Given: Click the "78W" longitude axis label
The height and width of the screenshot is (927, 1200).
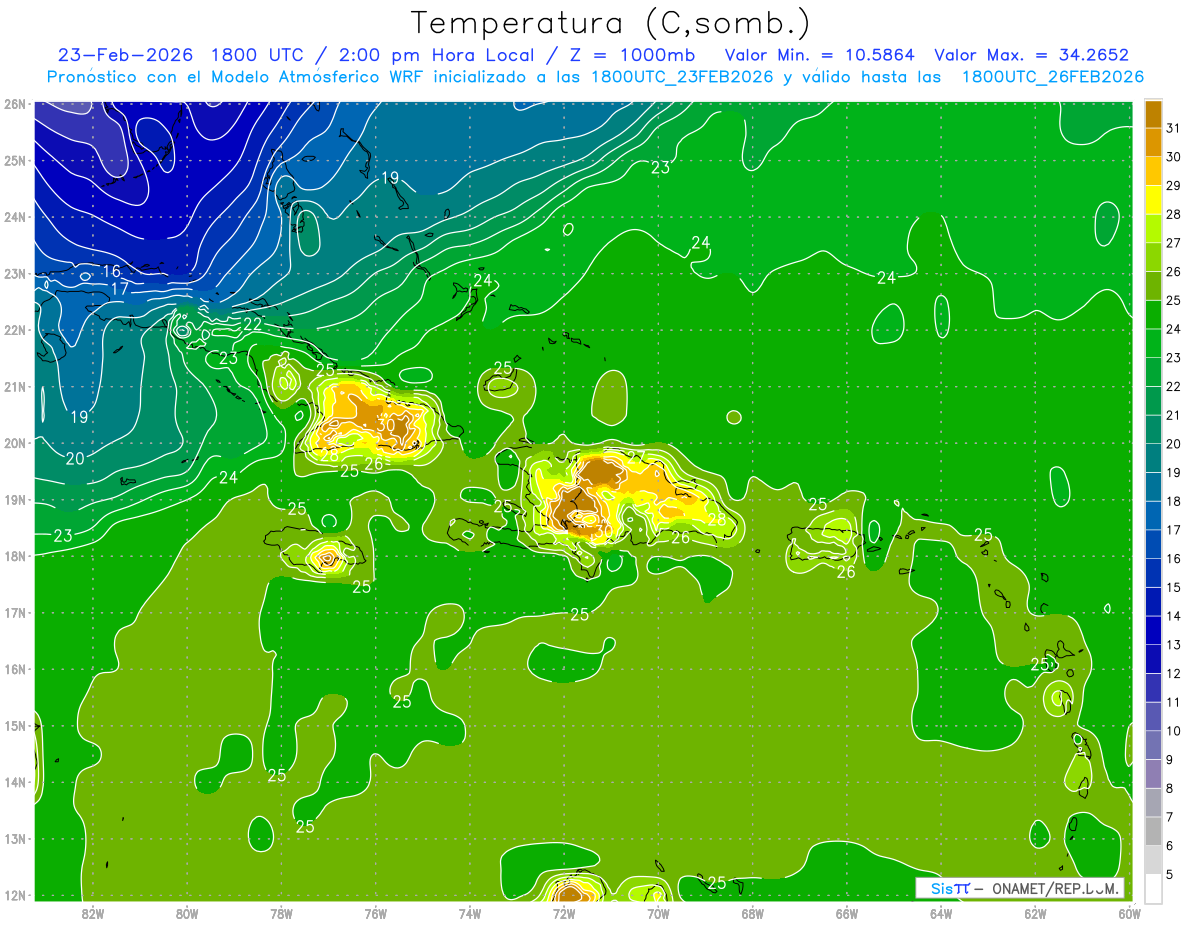Looking at the screenshot, I should (281, 913).
